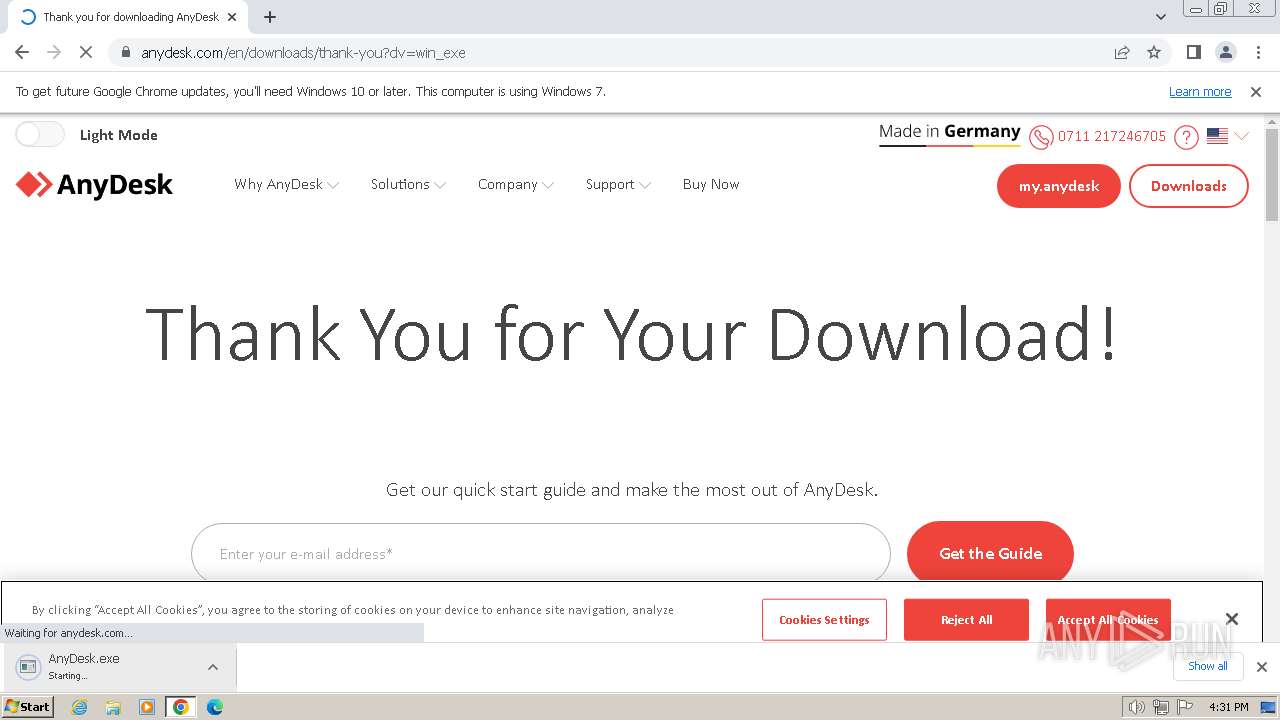Click Reject All cookies
The width and height of the screenshot is (1280, 720).
(x=966, y=619)
